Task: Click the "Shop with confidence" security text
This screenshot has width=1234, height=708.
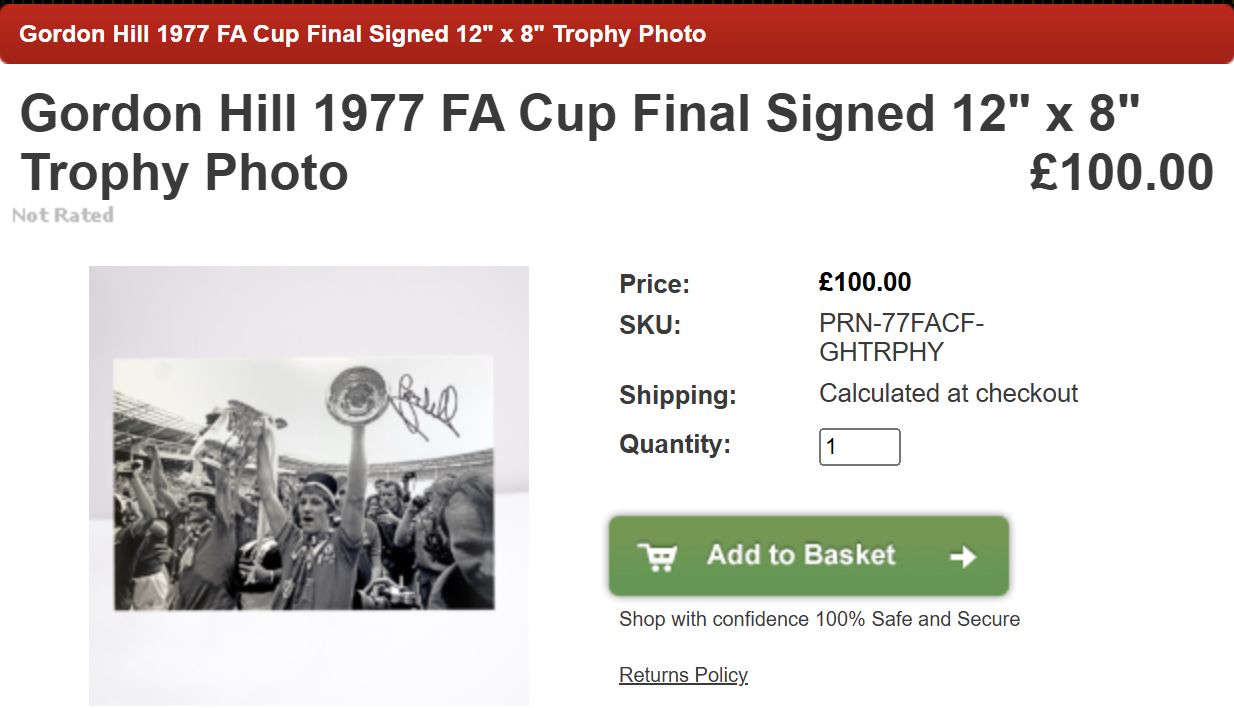Action: coord(819,619)
